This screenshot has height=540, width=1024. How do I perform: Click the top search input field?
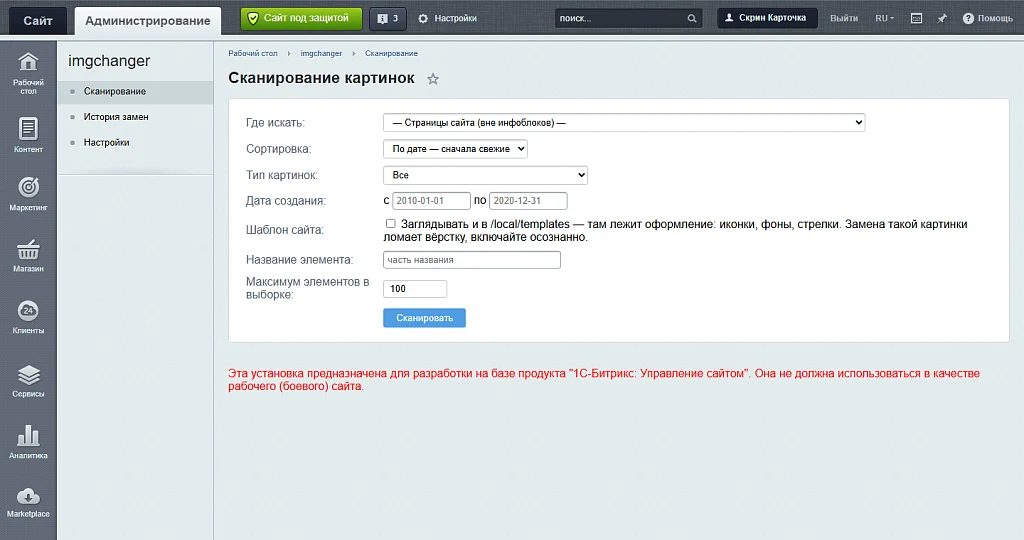620,18
